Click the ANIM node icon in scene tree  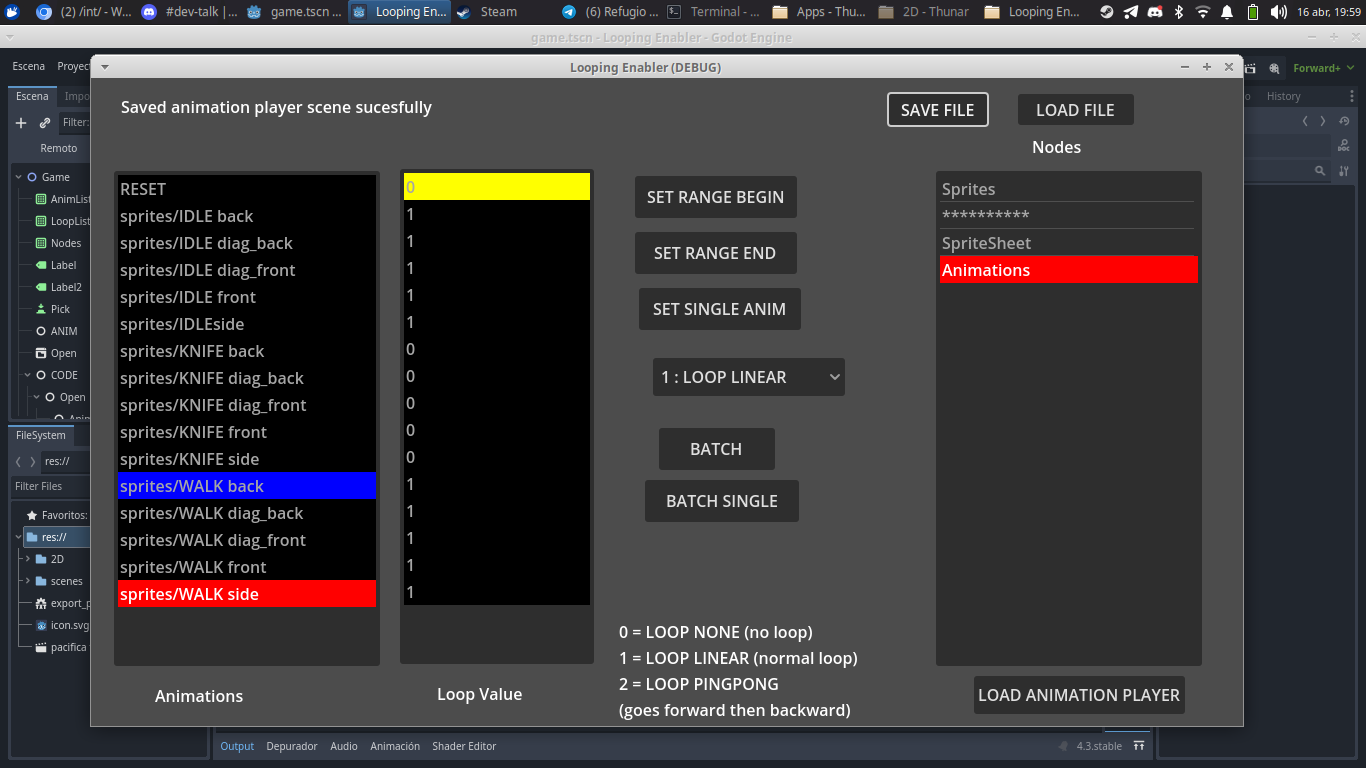click(41, 331)
